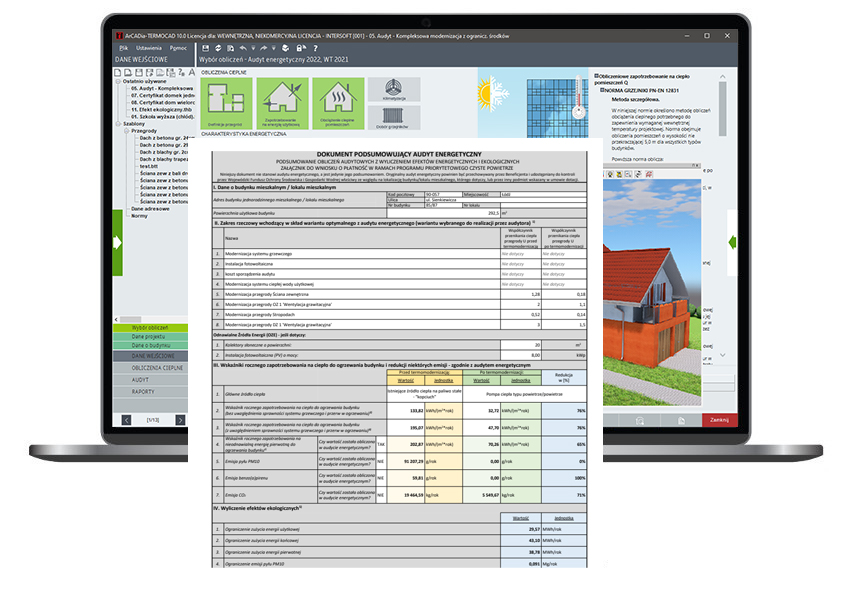Image resolution: width=850 pixels, height=590 pixels.
Task: Click green arrow tab on right panel
Action: point(732,242)
